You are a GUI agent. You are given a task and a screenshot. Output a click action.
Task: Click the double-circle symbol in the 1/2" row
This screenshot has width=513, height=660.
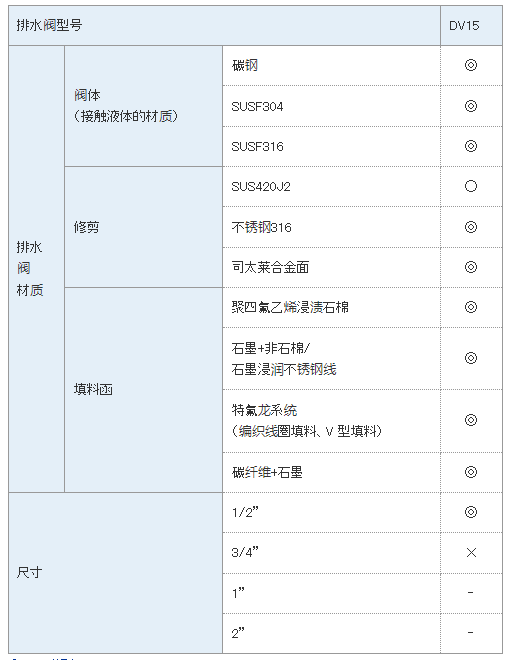click(x=471, y=512)
